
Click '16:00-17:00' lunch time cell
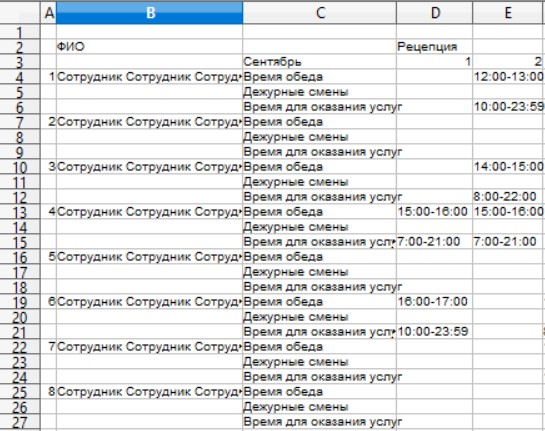pos(434,301)
